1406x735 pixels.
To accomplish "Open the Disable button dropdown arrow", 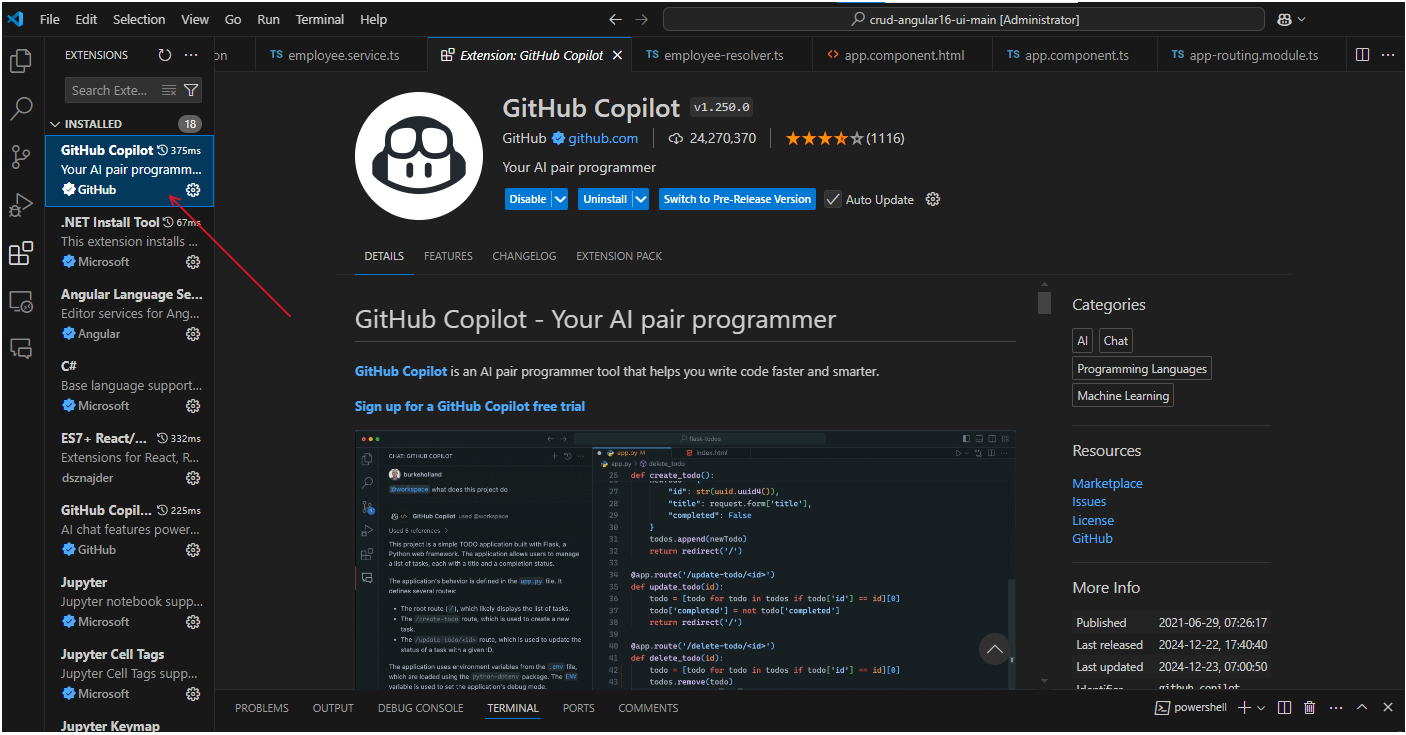I will (560, 199).
